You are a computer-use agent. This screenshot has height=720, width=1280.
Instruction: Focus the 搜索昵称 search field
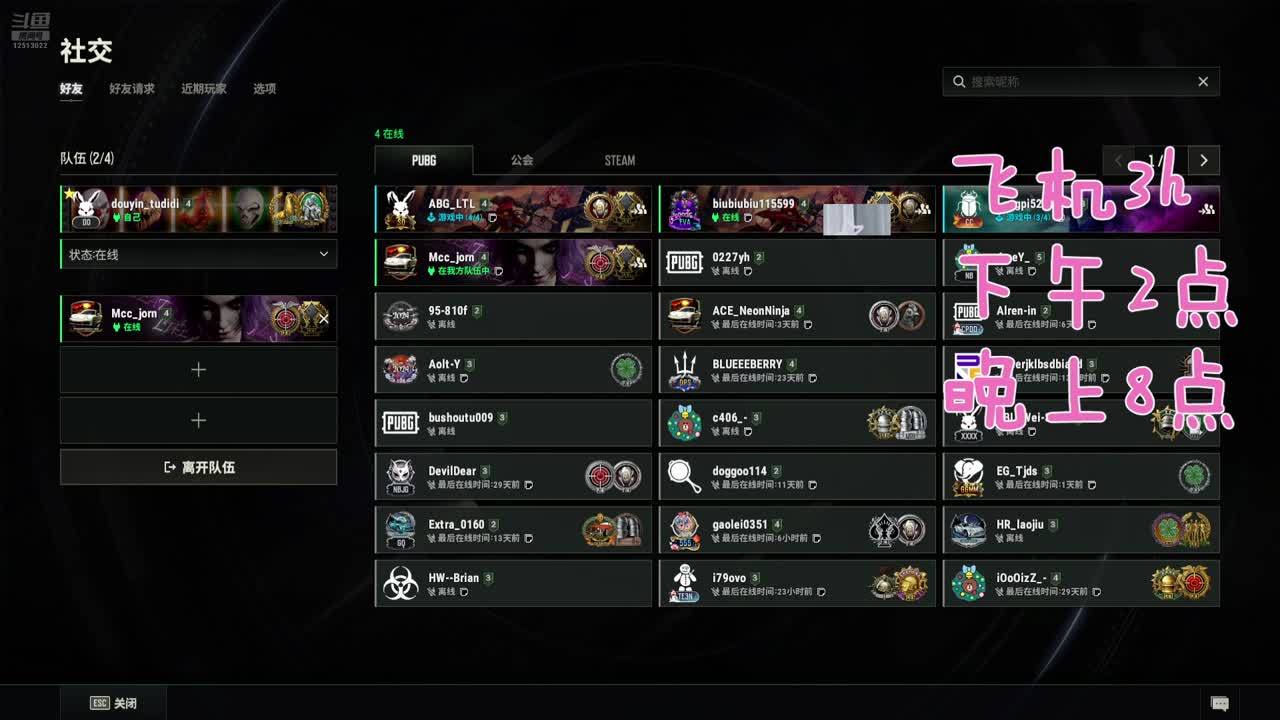[1081, 82]
